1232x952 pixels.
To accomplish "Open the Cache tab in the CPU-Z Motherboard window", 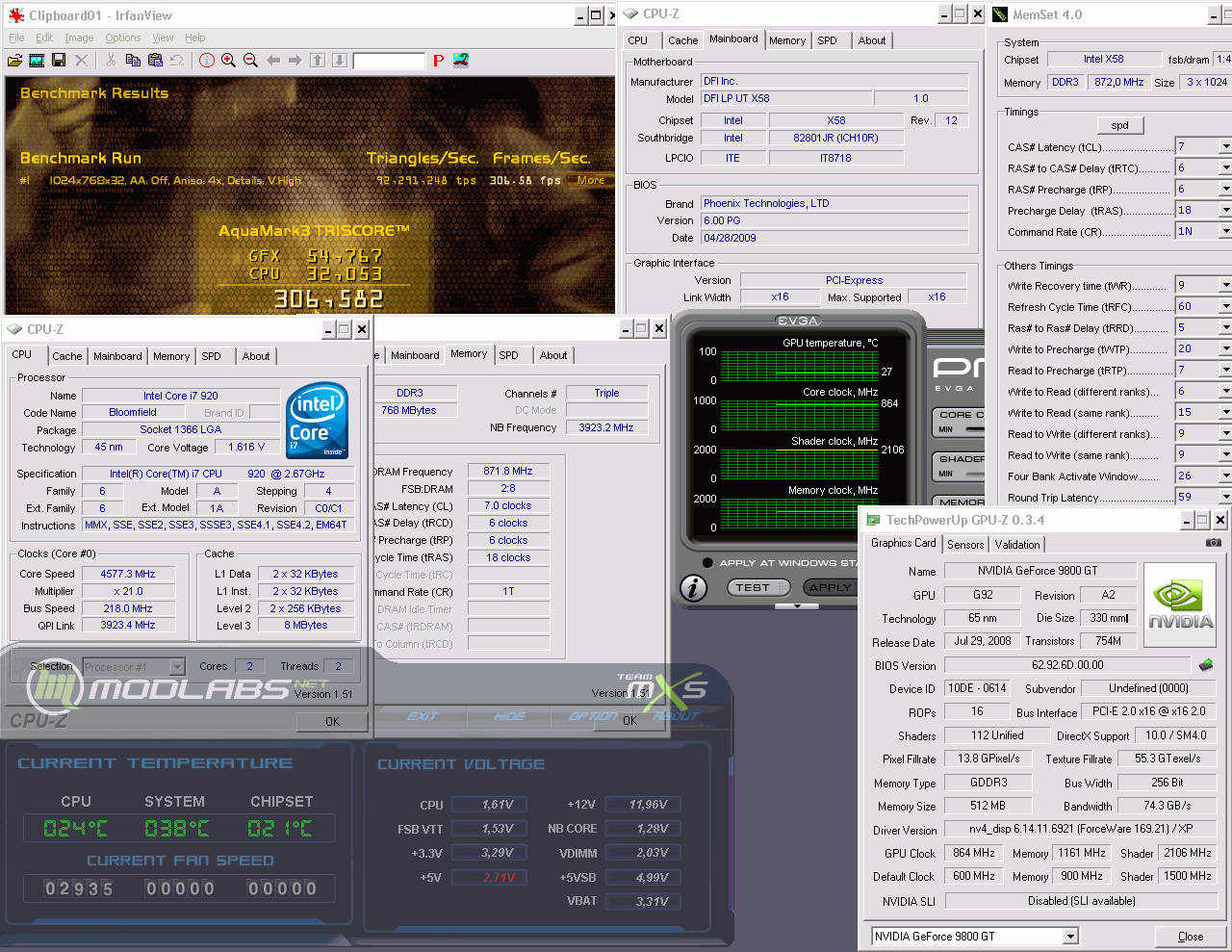I will pyautogui.click(x=682, y=40).
